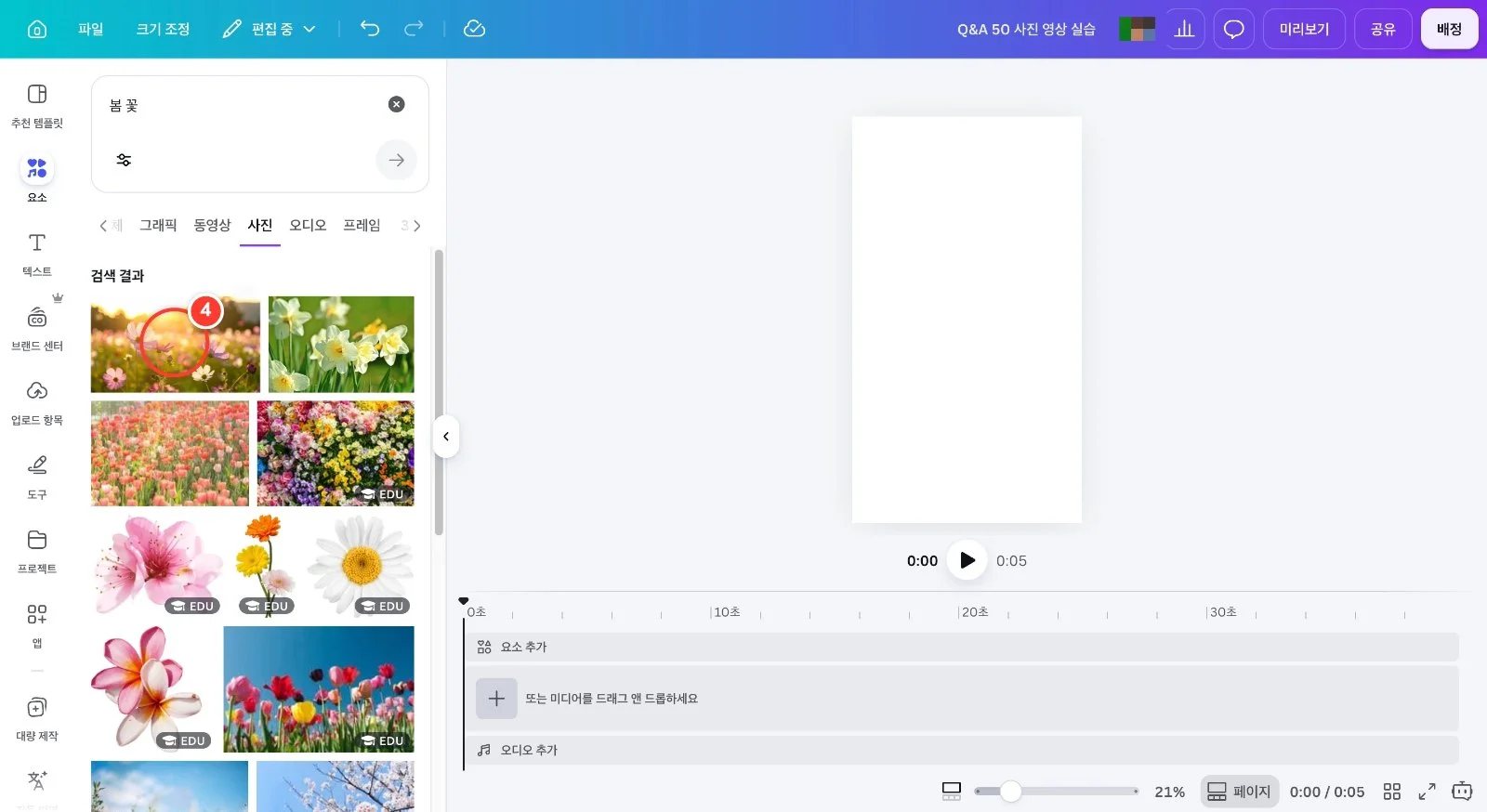Screen dimensions: 1487x812
Task: Open the comments speech bubble
Action: pos(1233,29)
